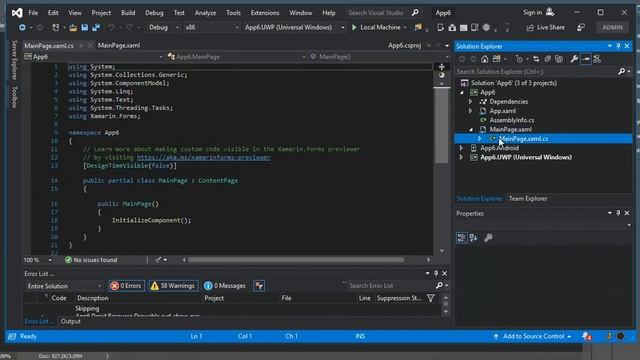640x360 pixels.
Task: Click Sync with Active Document icon
Action: pyautogui.click(x=536, y=59)
